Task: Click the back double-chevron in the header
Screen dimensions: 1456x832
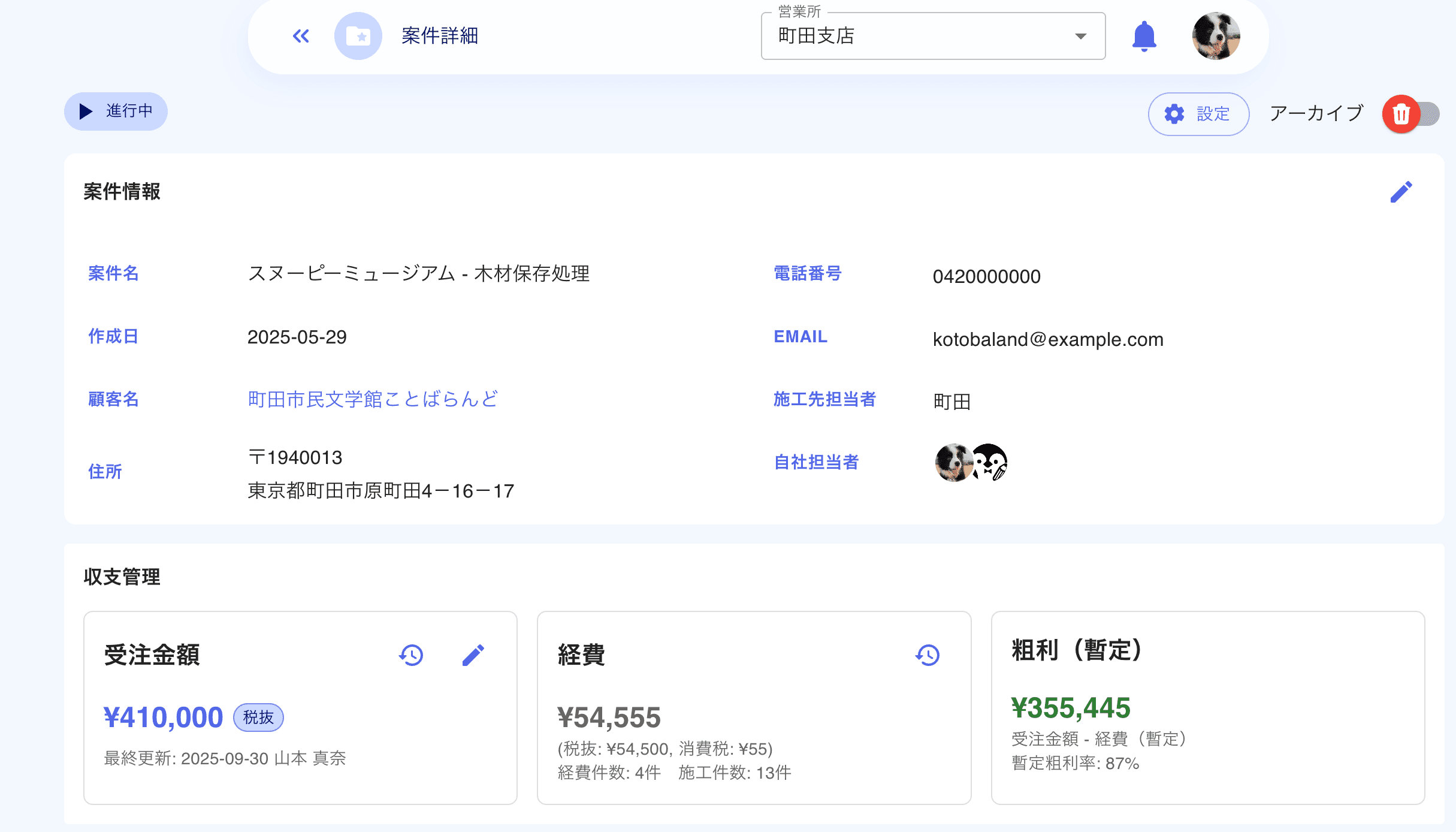Action: 301,36
